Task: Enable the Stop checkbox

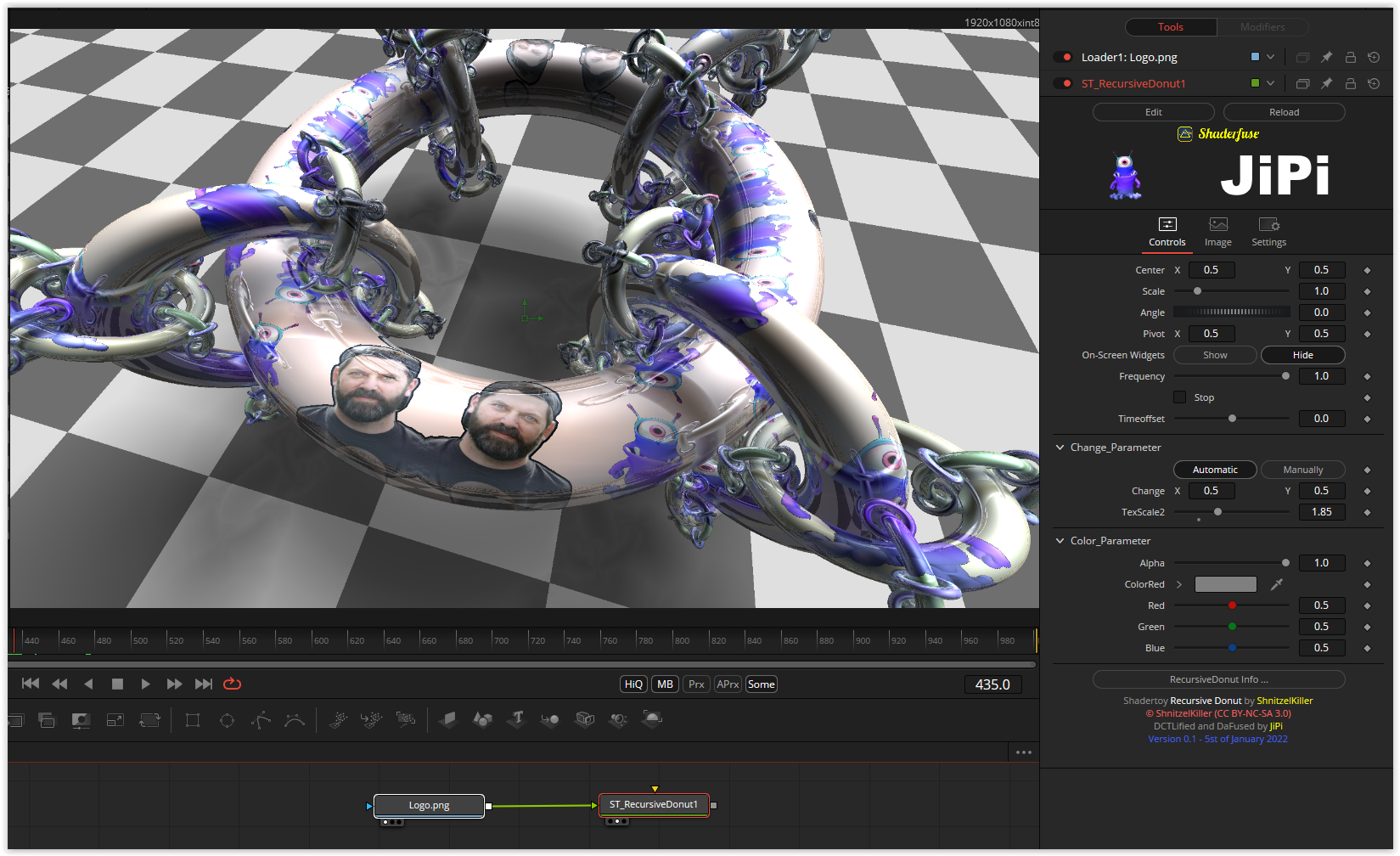Action: [x=1179, y=397]
